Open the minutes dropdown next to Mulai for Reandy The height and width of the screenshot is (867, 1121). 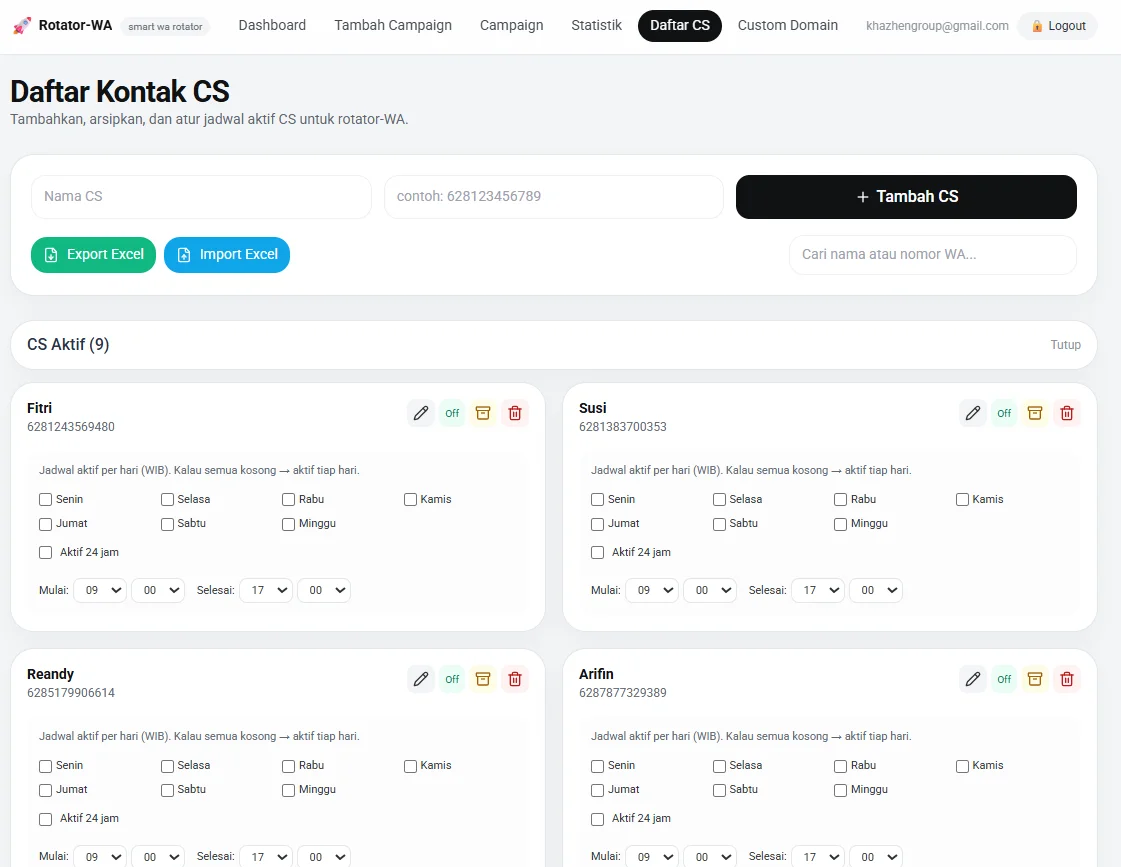click(x=158, y=856)
